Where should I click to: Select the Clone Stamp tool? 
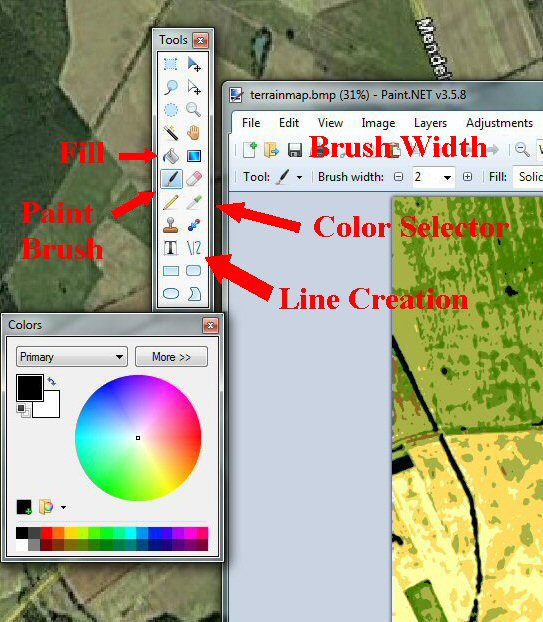(171, 225)
